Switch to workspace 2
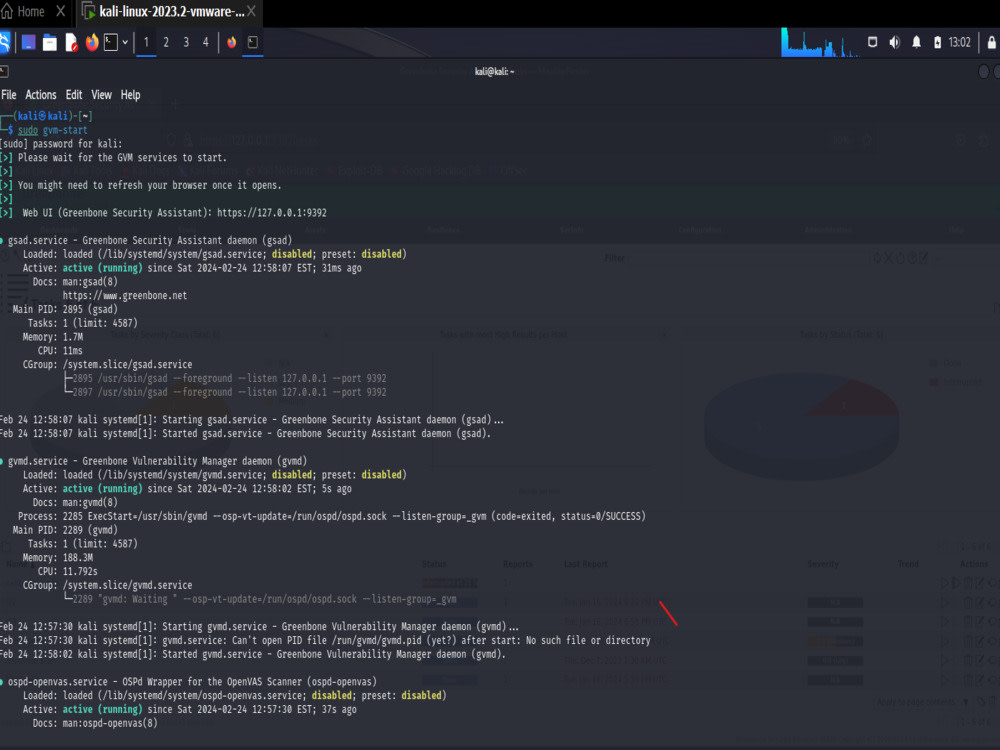 coord(166,42)
